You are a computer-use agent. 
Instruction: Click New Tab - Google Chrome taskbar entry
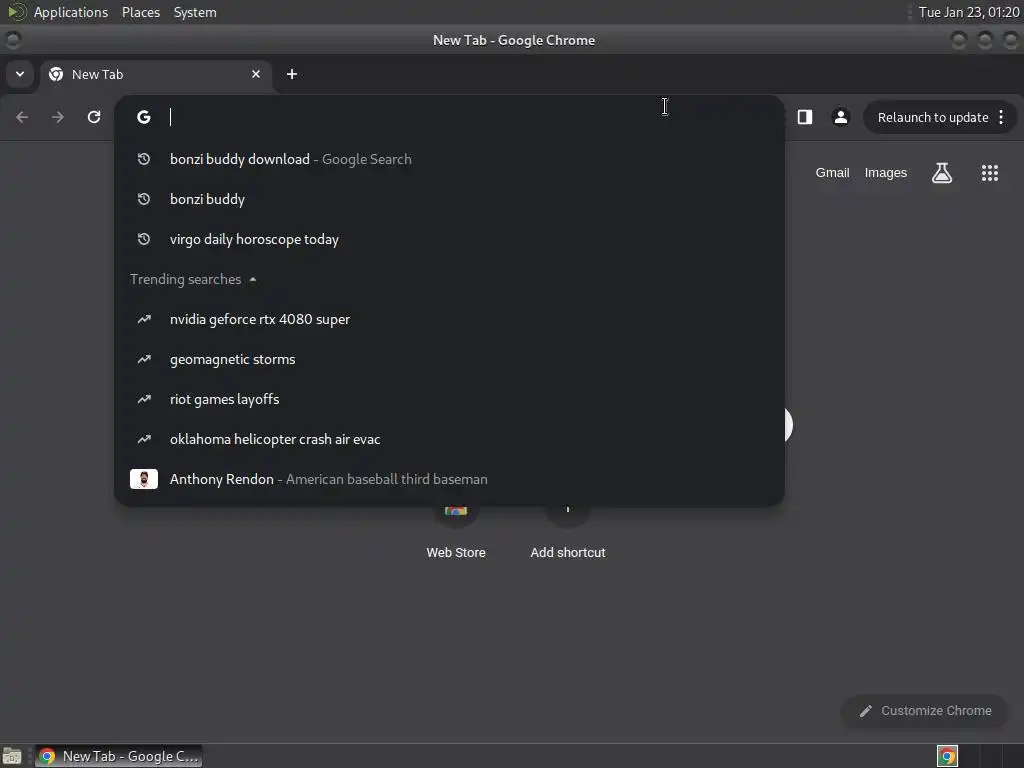(x=119, y=756)
